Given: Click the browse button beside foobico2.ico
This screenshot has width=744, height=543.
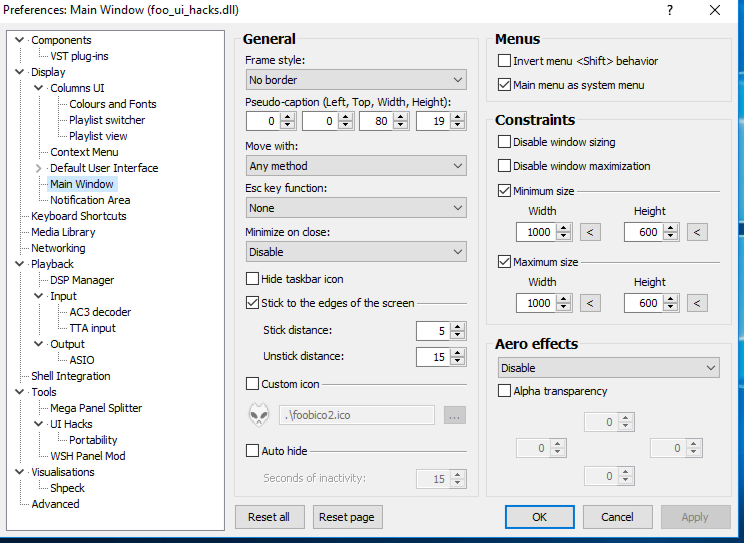Looking at the screenshot, I should click(x=454, y=415).
